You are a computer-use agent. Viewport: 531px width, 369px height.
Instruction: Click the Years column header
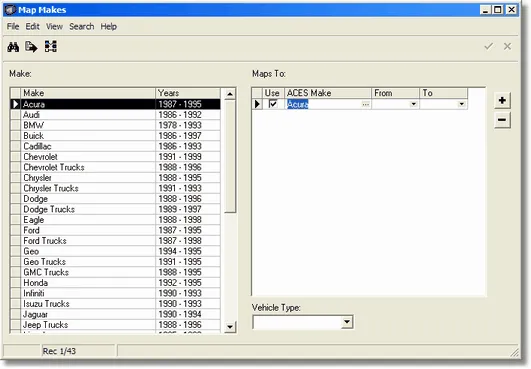click(x=188, y=93)
